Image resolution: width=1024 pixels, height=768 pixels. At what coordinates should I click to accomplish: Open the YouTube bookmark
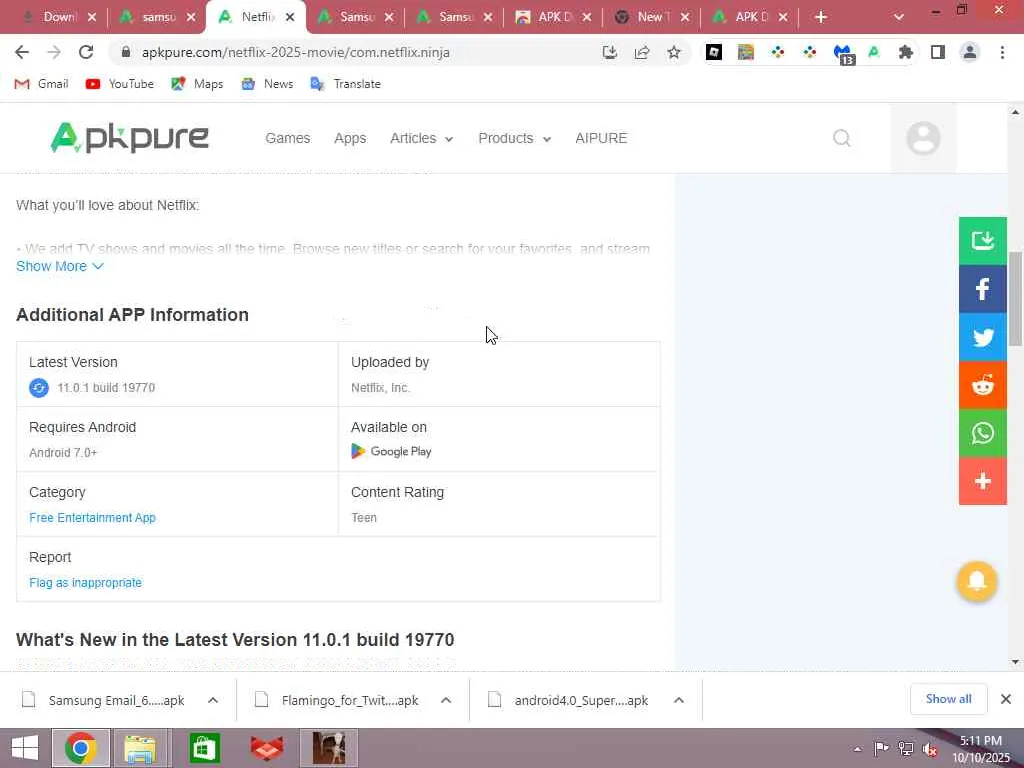coord(120,84)
